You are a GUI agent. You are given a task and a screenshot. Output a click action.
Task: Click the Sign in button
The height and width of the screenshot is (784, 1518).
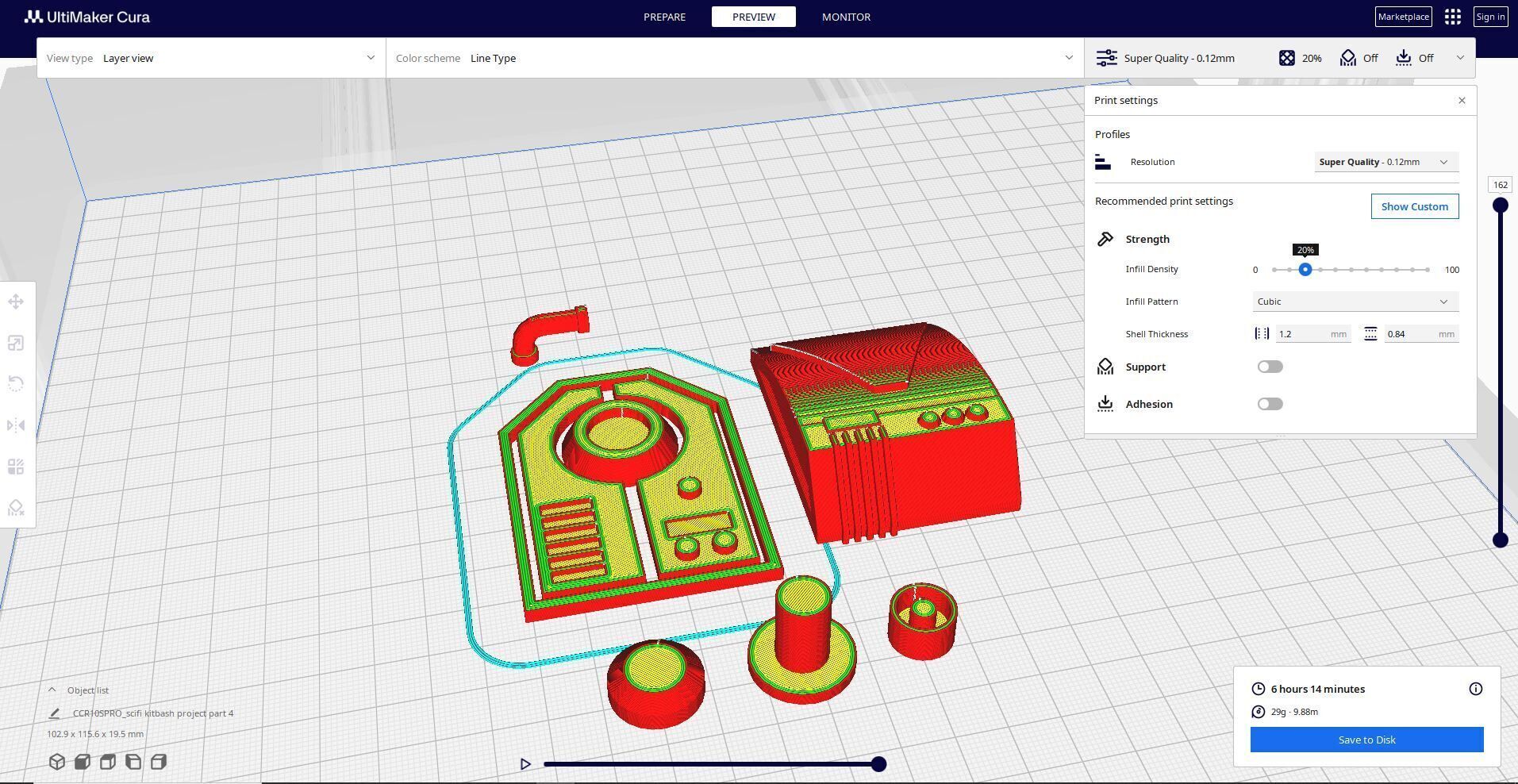[1490, 17]
